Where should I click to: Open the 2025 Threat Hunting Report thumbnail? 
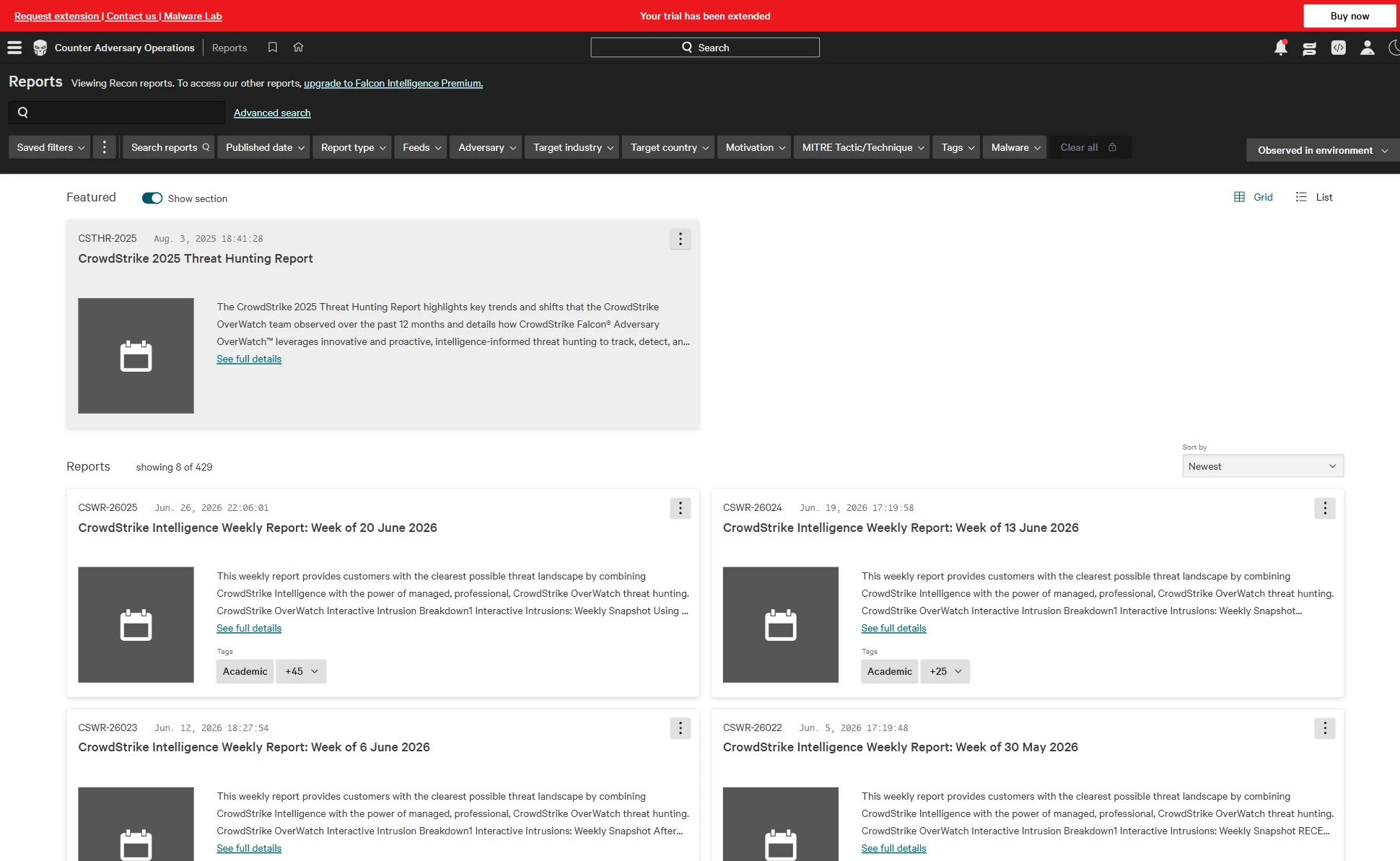click(136, 356)
